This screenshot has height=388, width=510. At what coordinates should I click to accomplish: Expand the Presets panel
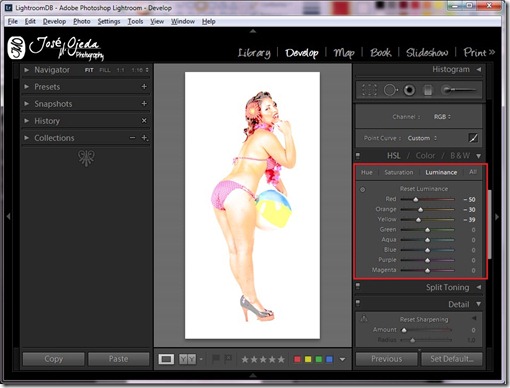(26, 87)
